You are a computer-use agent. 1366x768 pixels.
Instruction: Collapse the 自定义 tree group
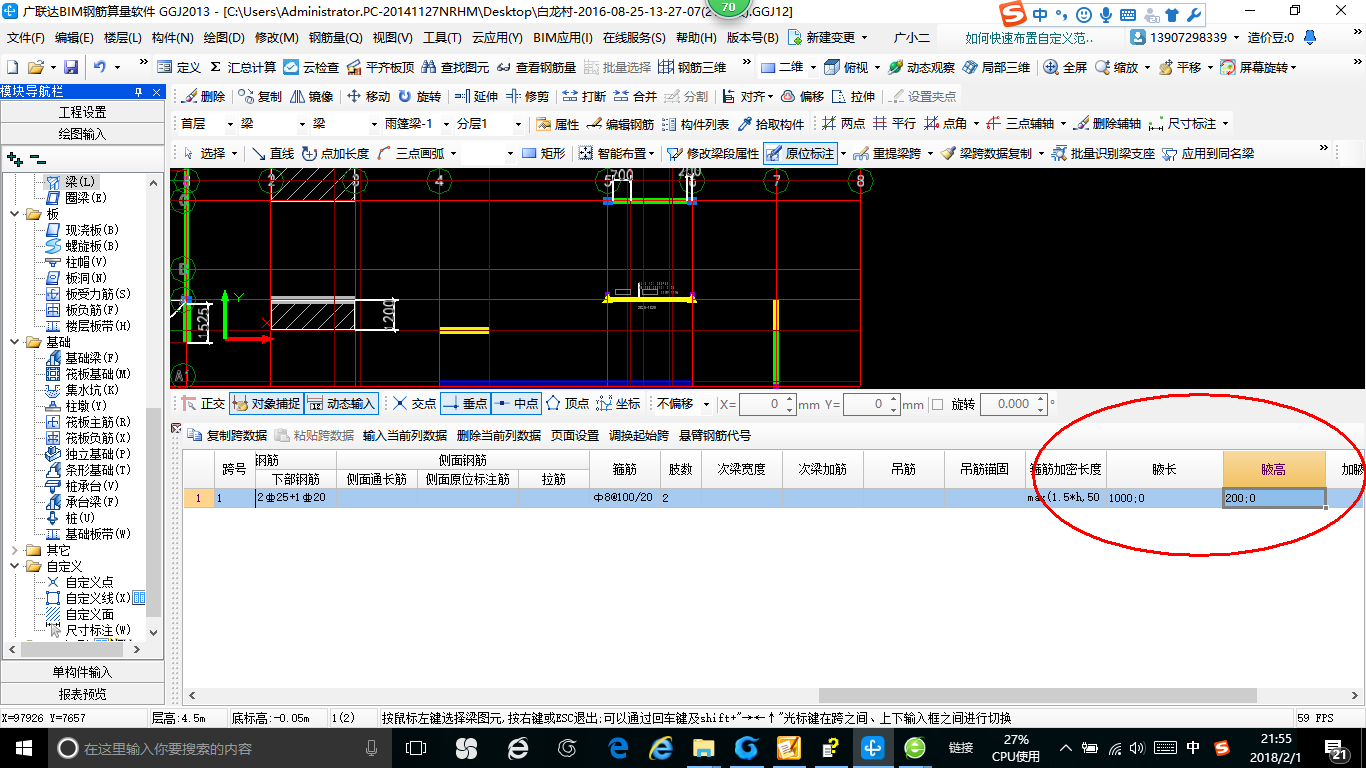coord(15,566)
